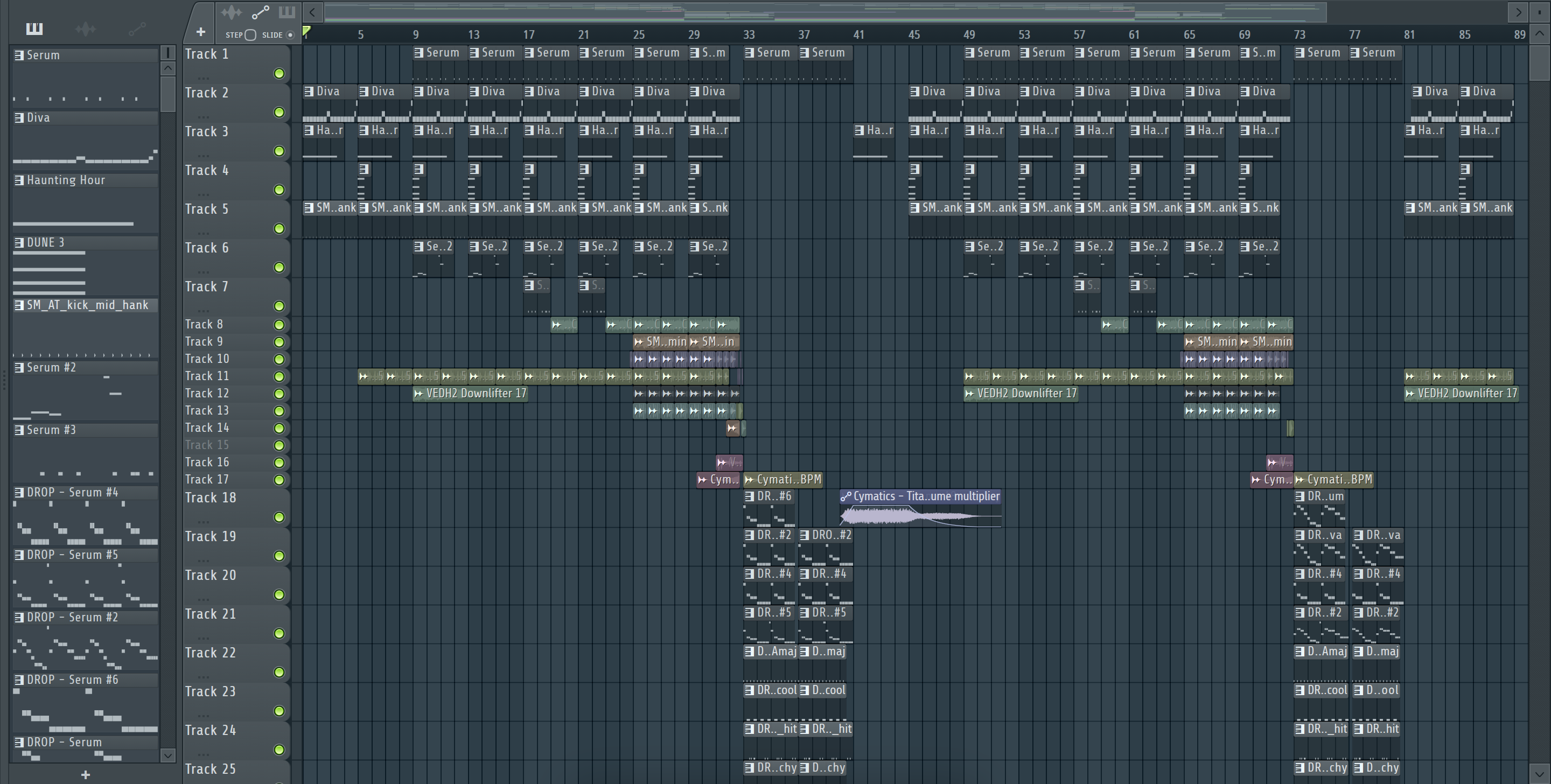Toggle the green LED of Track 15
This screenshot has width=1551, height=784.
click(279, 446)
